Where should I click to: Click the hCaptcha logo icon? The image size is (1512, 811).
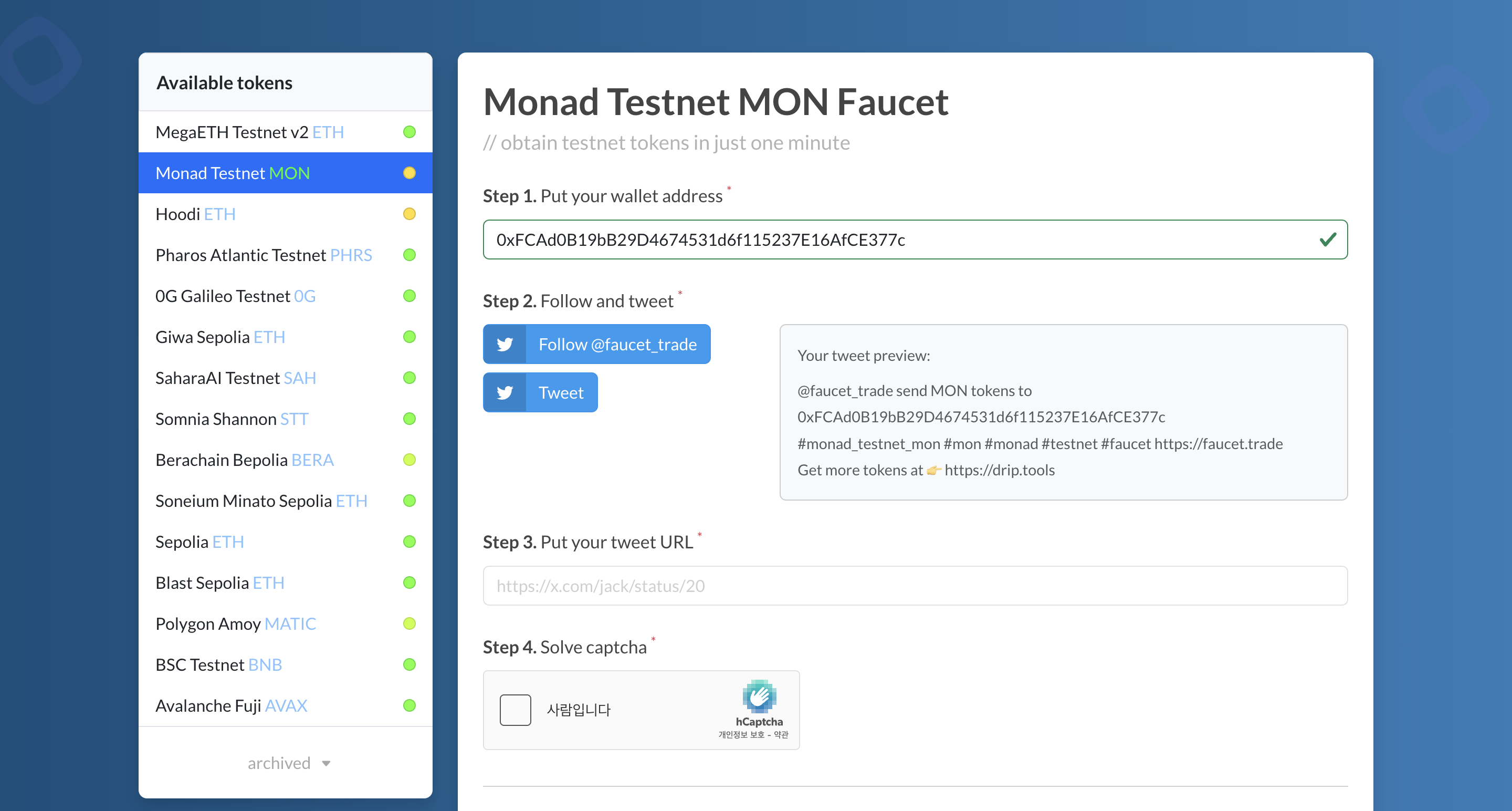[x=759, y=696]
